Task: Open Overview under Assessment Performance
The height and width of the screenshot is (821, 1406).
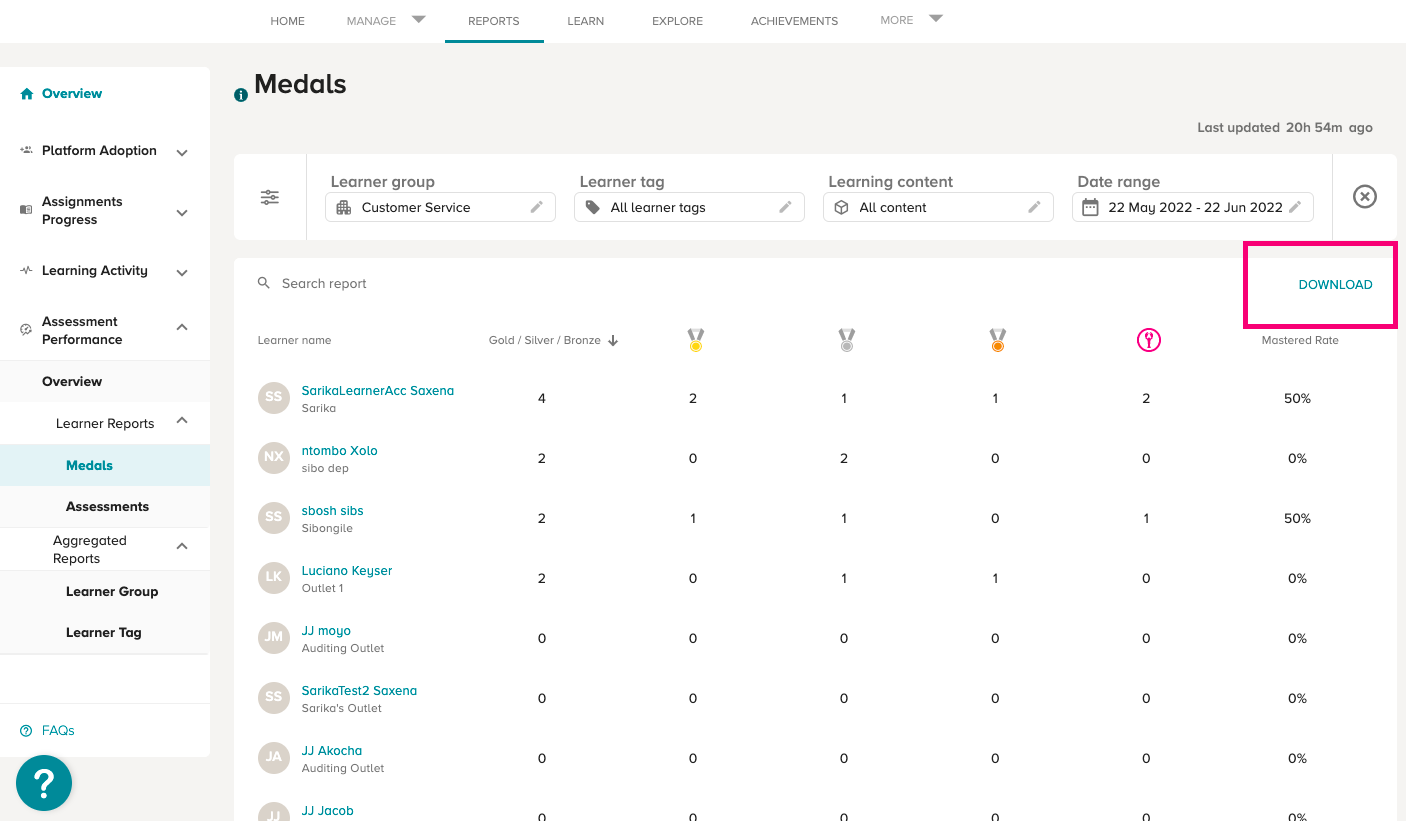Action: (72, 381)
